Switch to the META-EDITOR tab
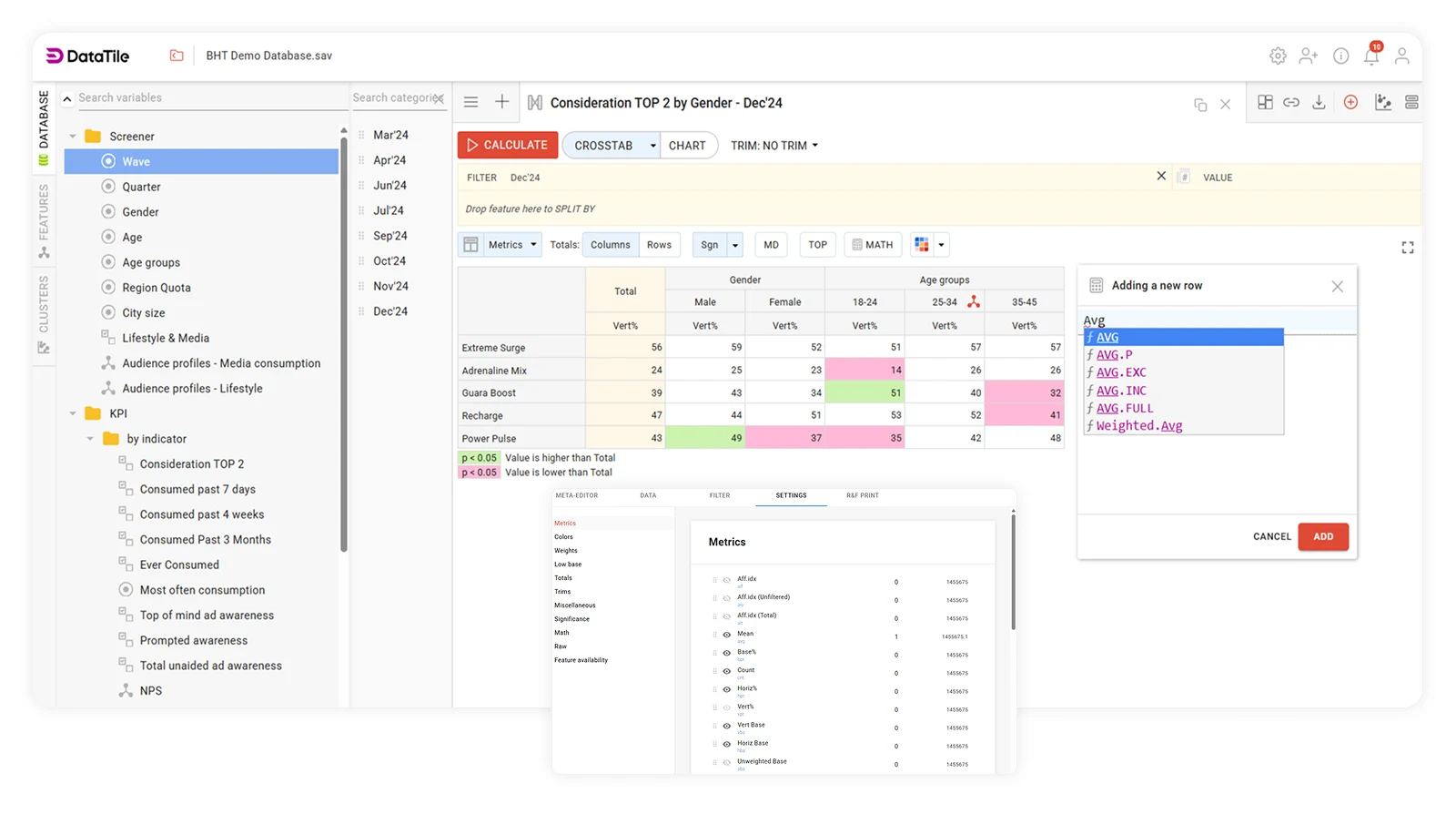The height and width of the screenshot is (814, 1456). pyautogui.click(x=577, y=495)
